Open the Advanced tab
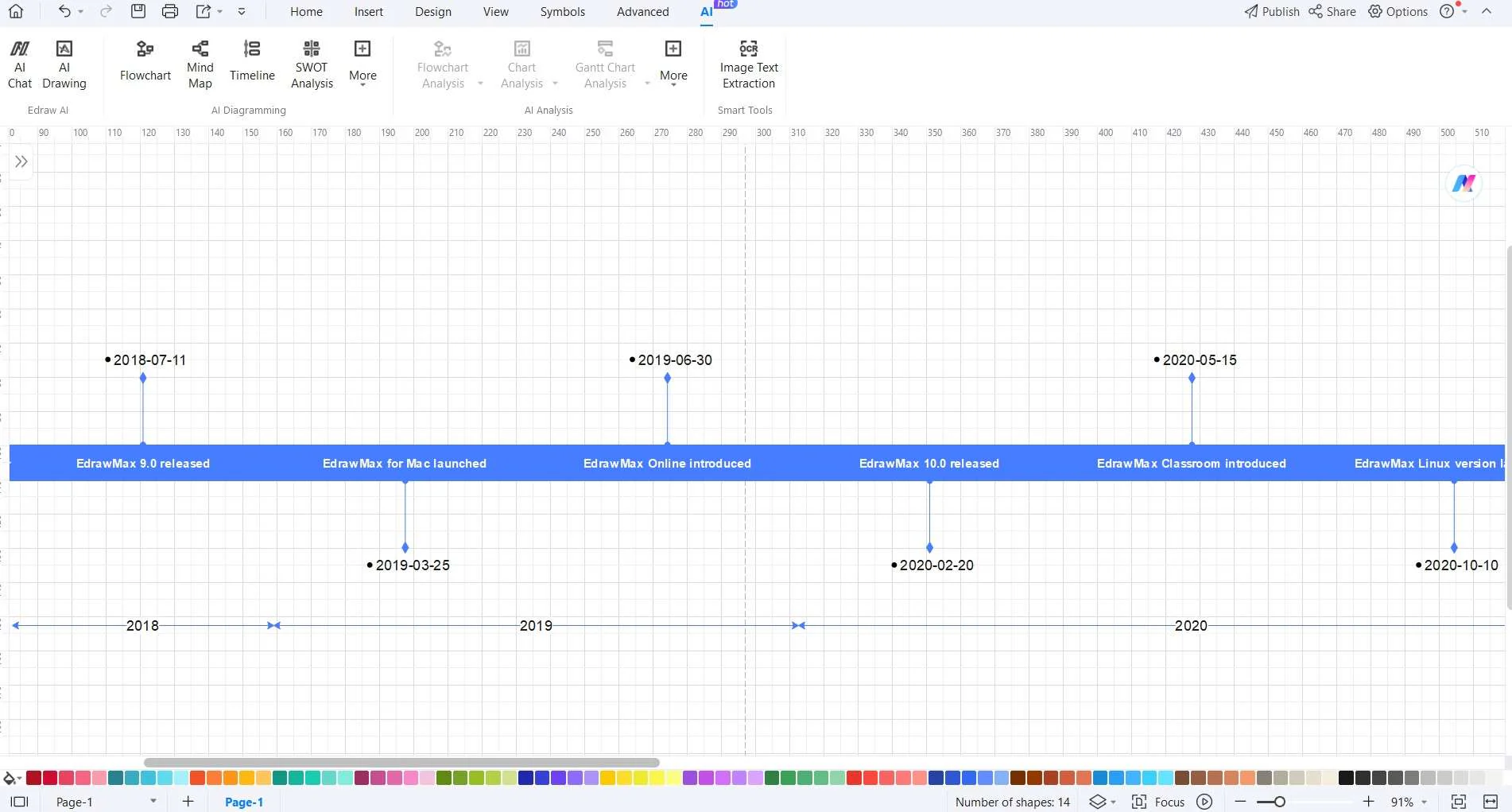The width and height of the screenshot is (1512, 812). click(x=643, y=12)
